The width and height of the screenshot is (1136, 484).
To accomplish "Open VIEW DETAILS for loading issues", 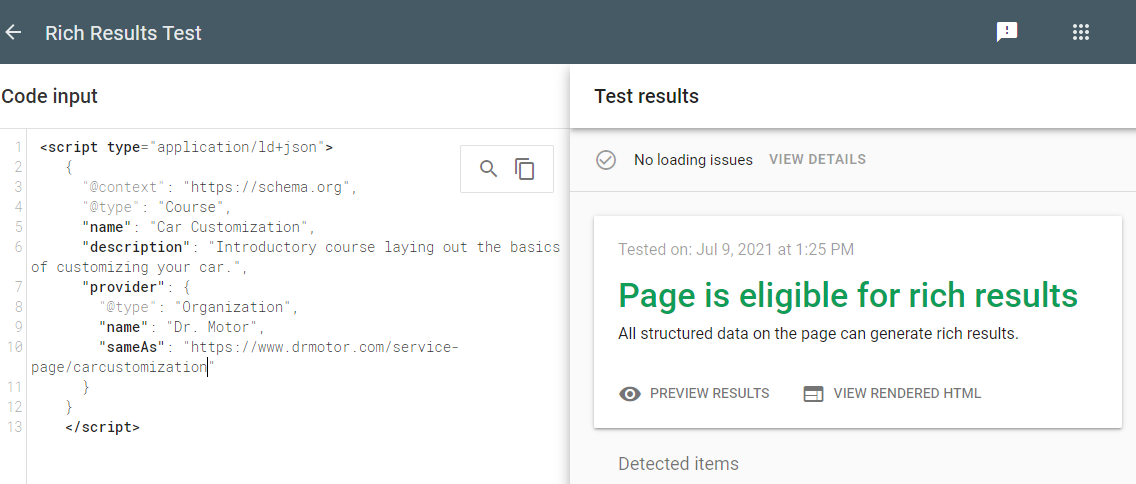I will [817, 160].
